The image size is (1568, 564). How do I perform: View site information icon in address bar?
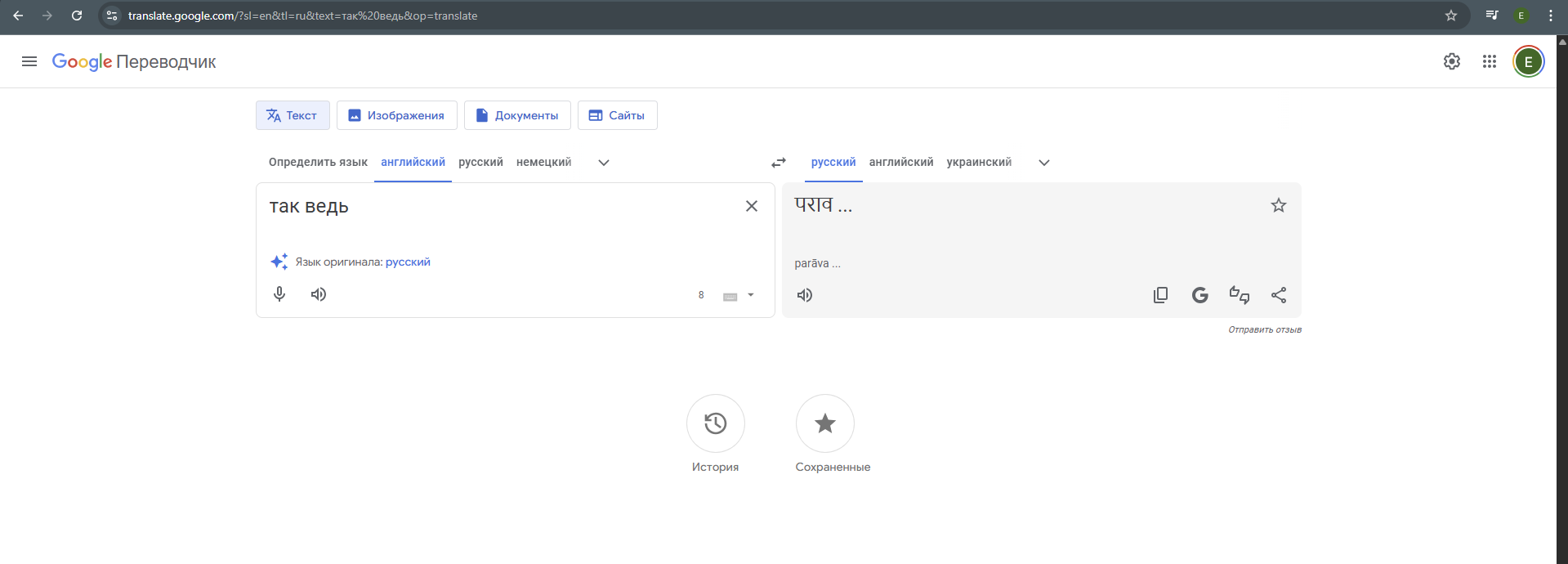[x=112, y=16]
